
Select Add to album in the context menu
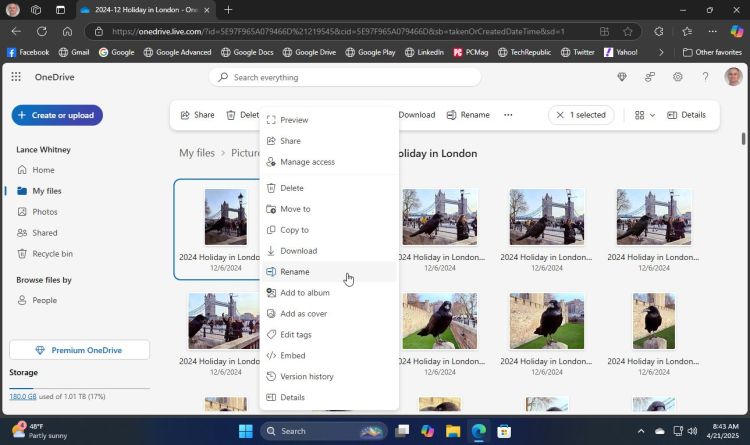(x=304, y=293)
